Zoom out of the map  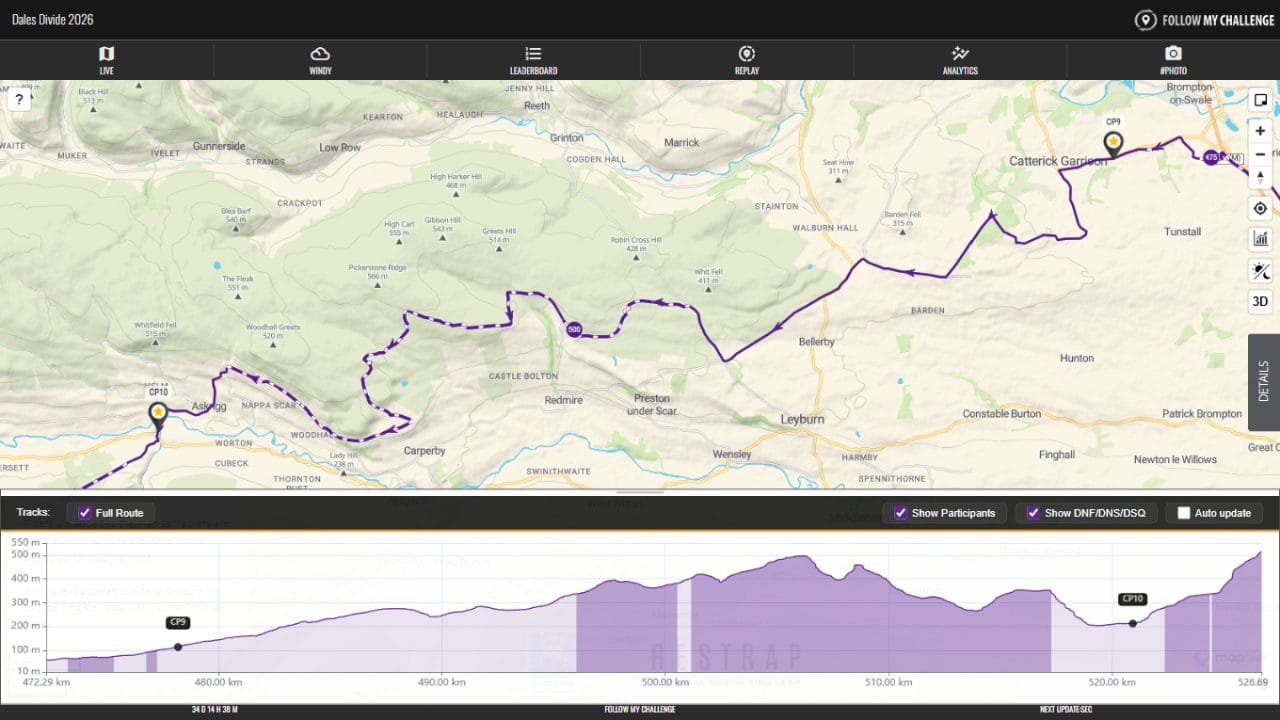[1260, 155]
